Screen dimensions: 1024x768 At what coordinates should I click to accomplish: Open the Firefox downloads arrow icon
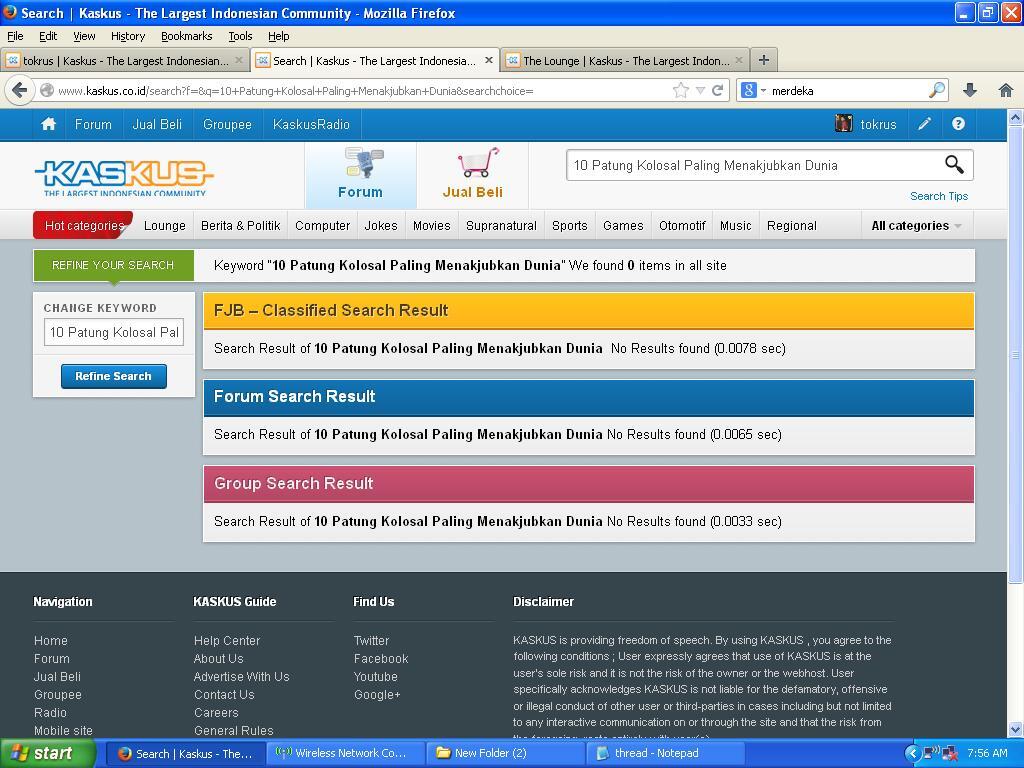[970, 90]
